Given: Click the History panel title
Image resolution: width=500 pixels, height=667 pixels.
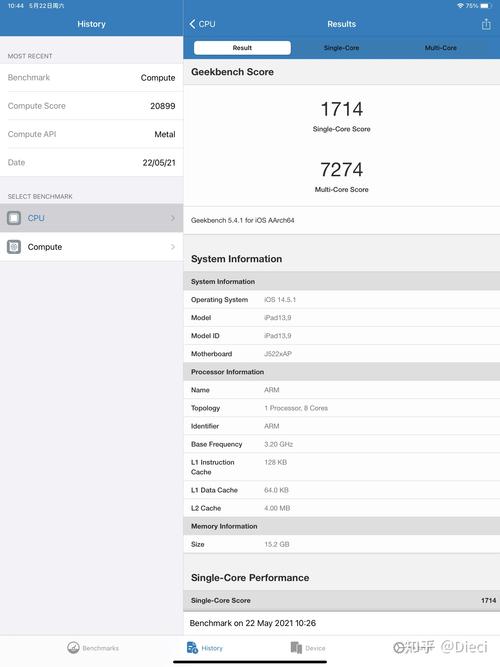Looking at the screenshot, I should [x=91, y=24].
